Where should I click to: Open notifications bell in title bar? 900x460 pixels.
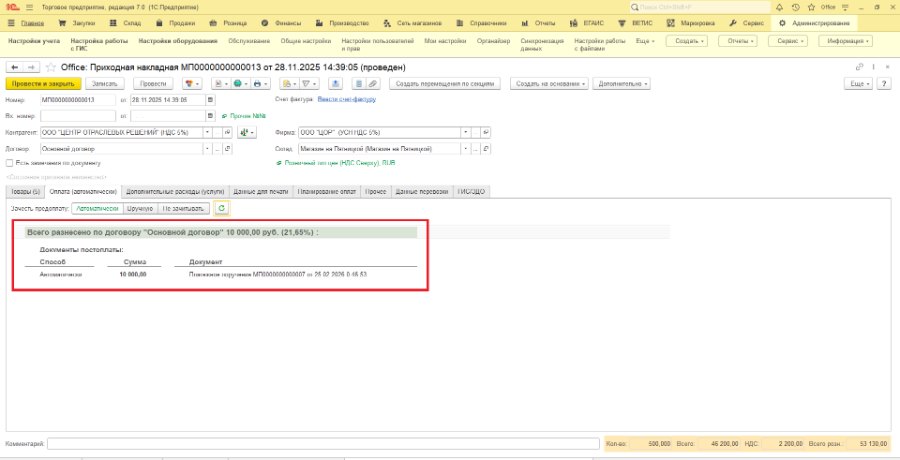779,7
